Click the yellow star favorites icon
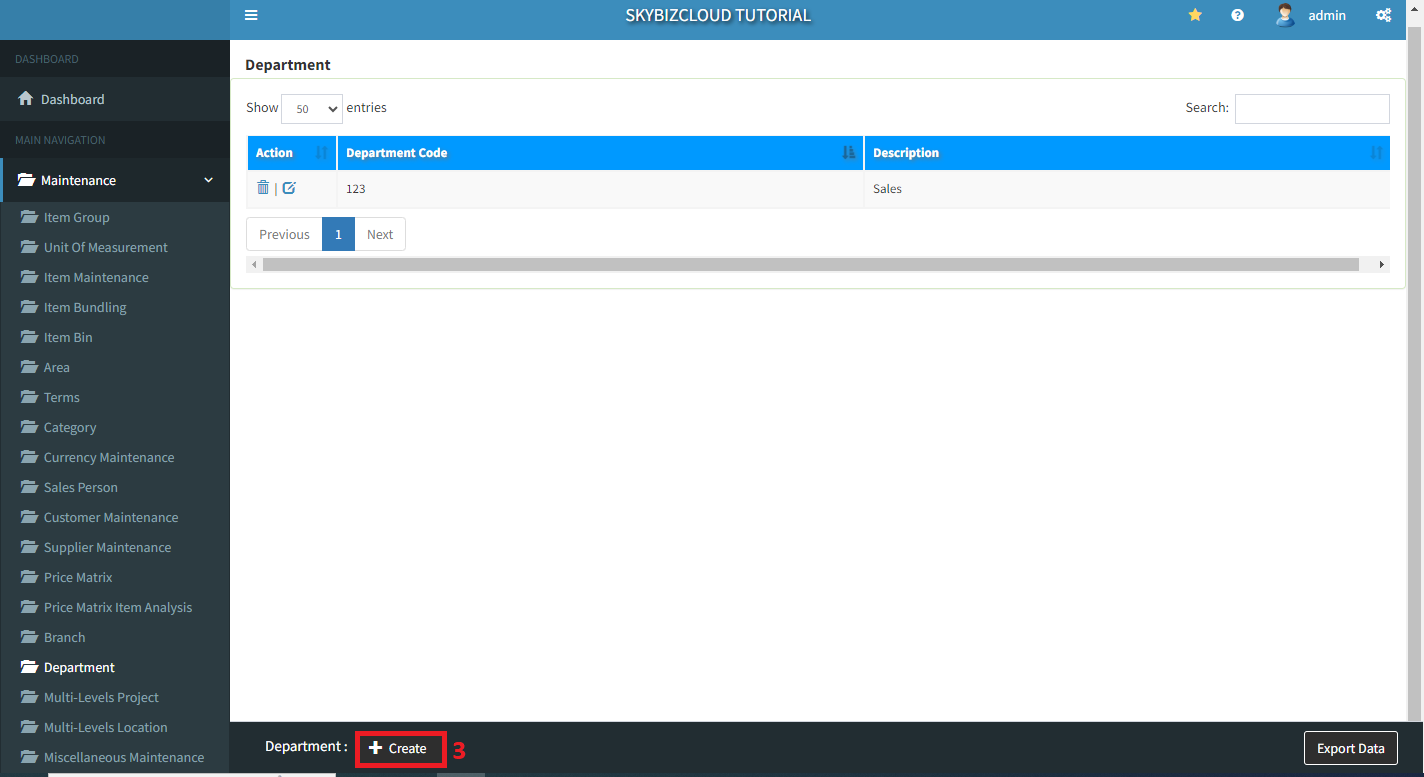Image resolution: width=1424 pixels, height=777 pixels. [x=1195, y=15]
